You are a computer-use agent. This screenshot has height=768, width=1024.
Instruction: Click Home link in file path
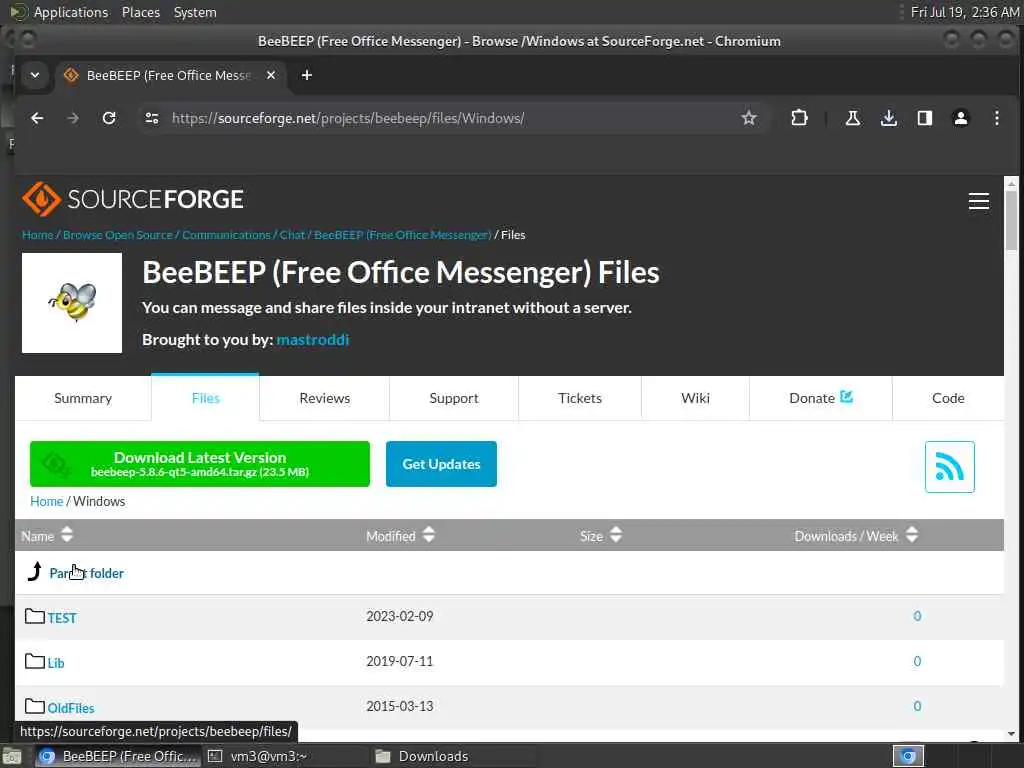[x=47, y=501]
